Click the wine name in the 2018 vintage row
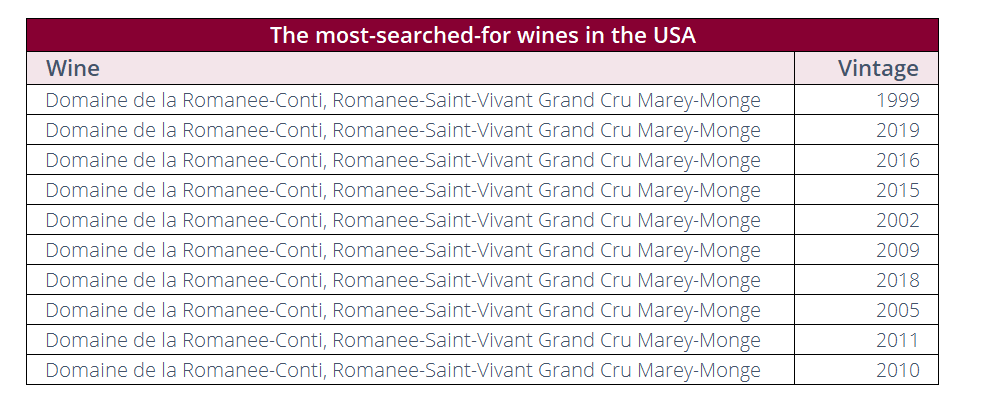This screenshot has height=406, width=981. (x=403, y=280)
